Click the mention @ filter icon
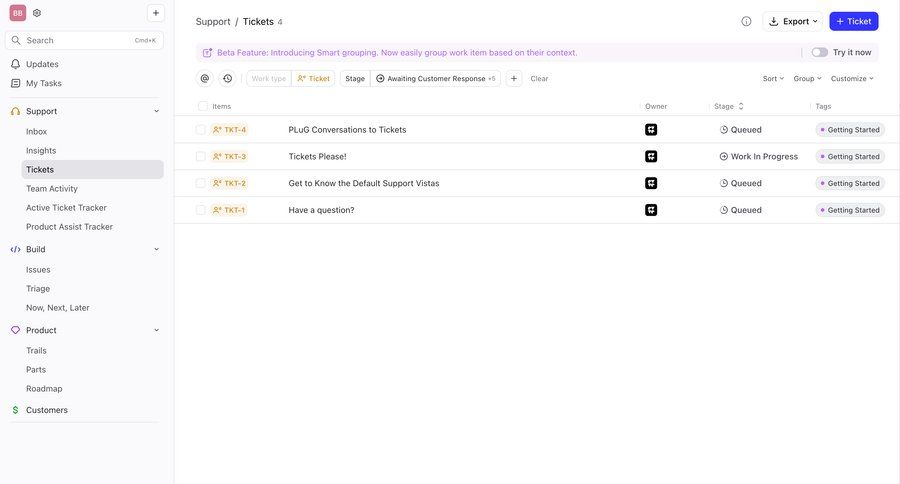 click(x=205, y=79)
